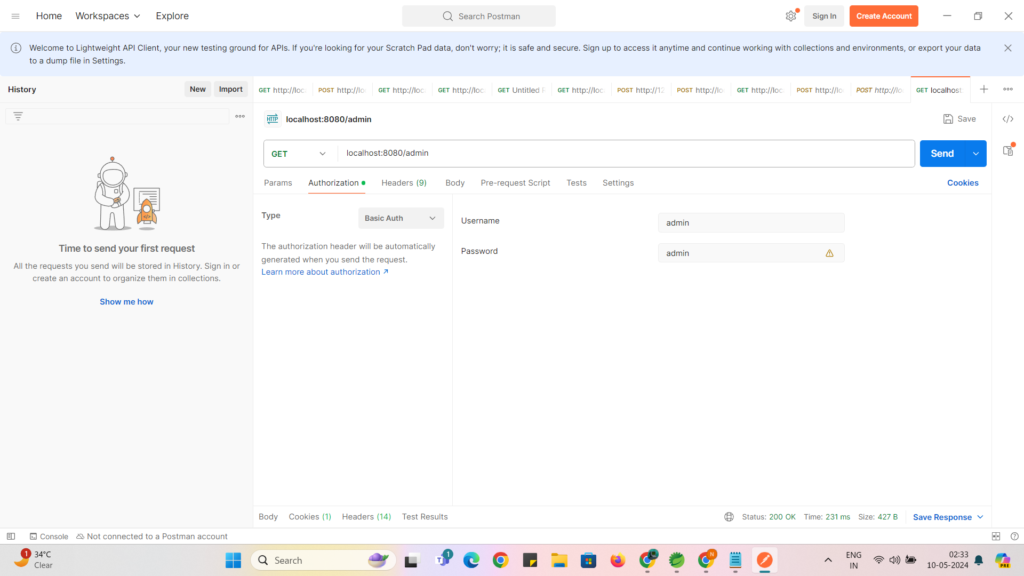Expand the Workspaces dropdown
Viewport: 1024px width, 576px height.
click(108, 16)
